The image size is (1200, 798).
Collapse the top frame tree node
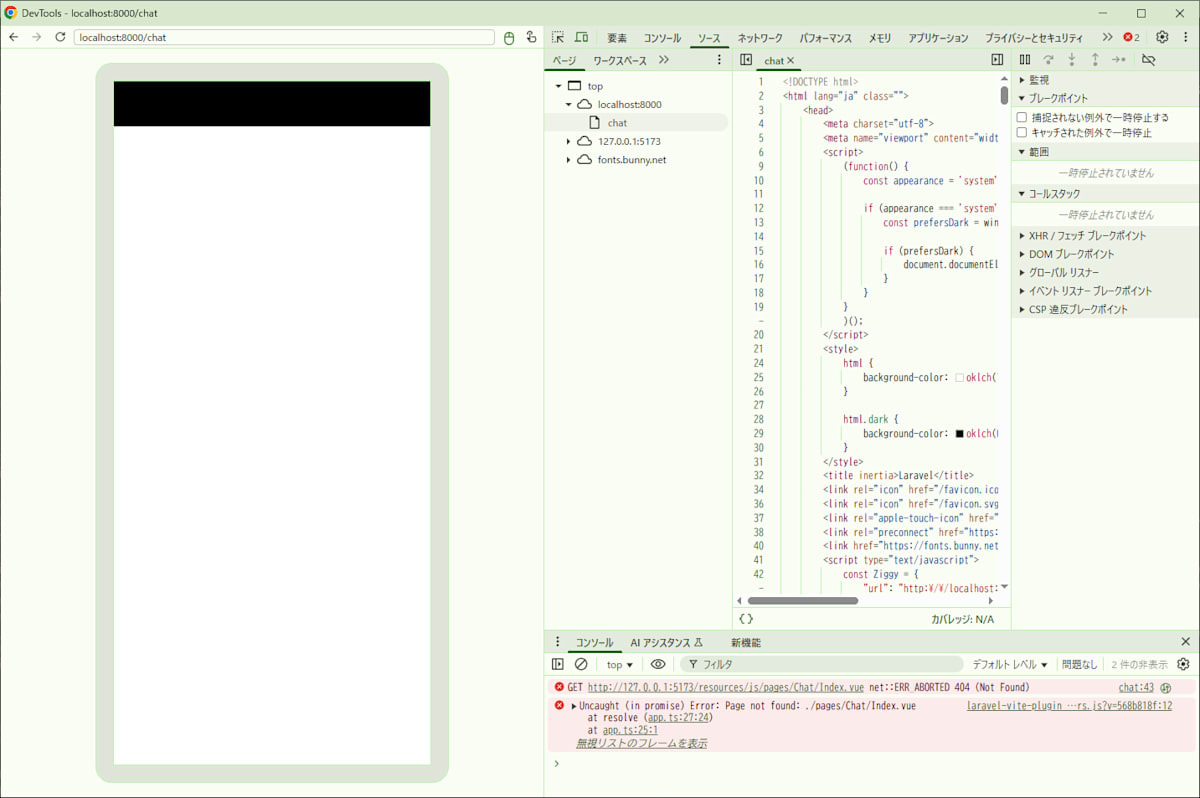558,86
